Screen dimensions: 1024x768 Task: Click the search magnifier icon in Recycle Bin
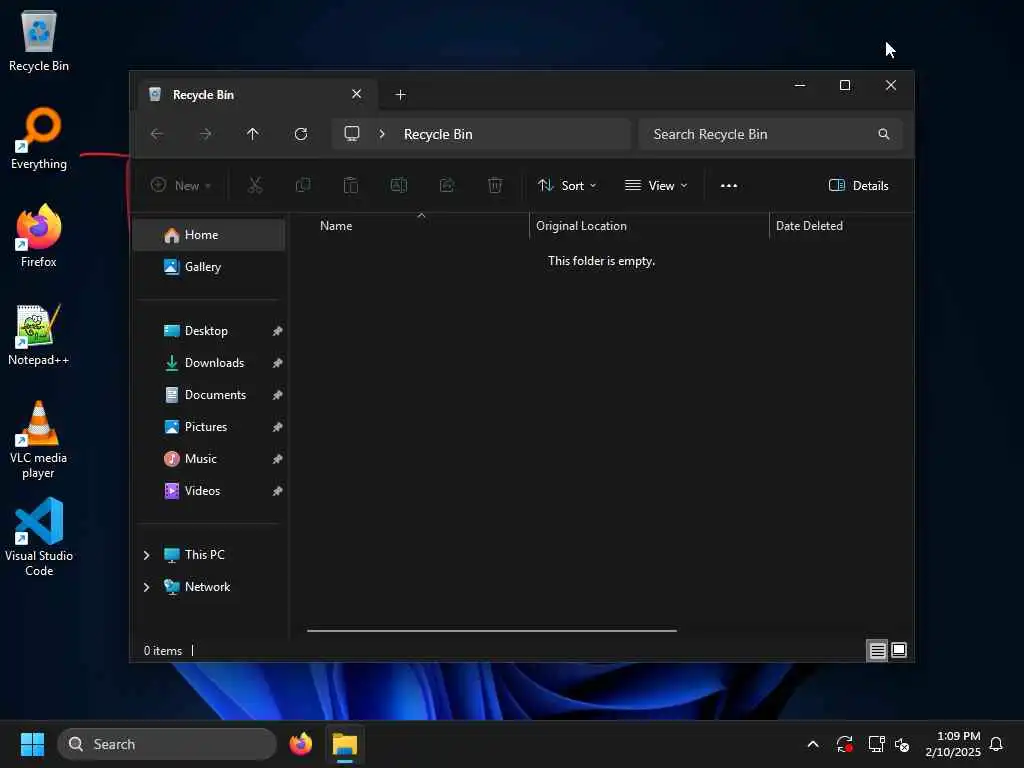884,134
